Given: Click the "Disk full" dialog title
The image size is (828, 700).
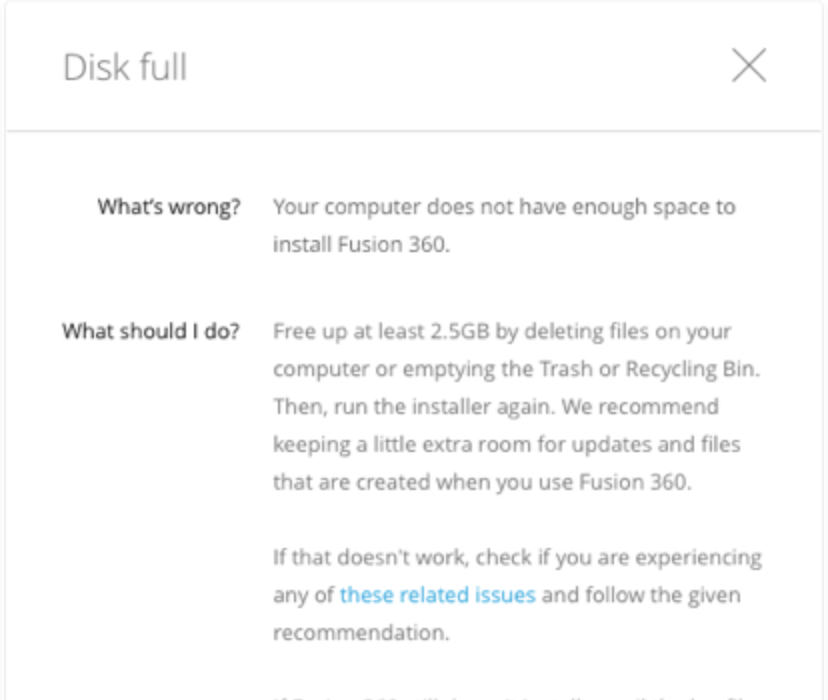Looking at the screenshot, I should point(125,68).
